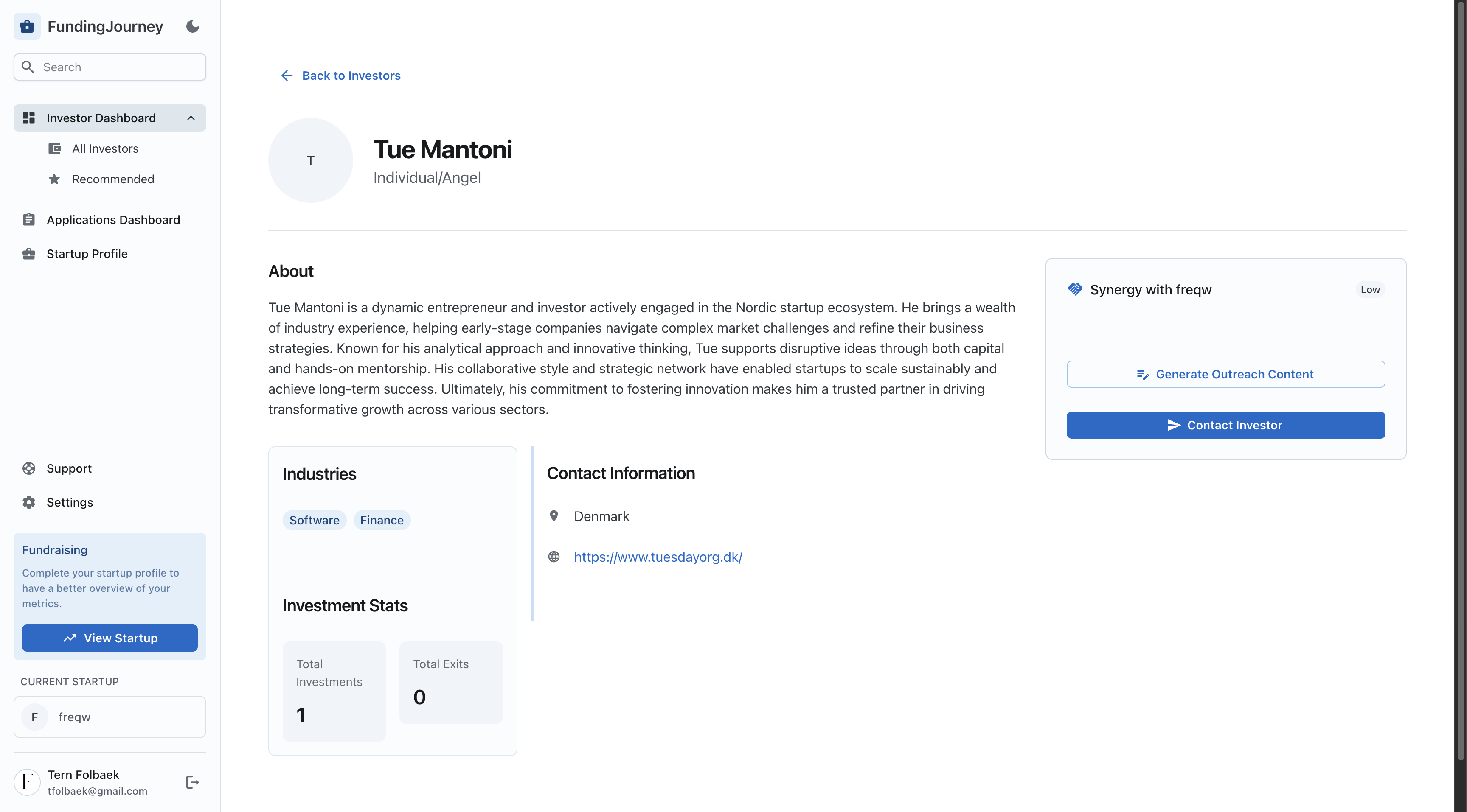Click the Settings gear icon
Viewport: 1467px width, 812px height.
28,502
